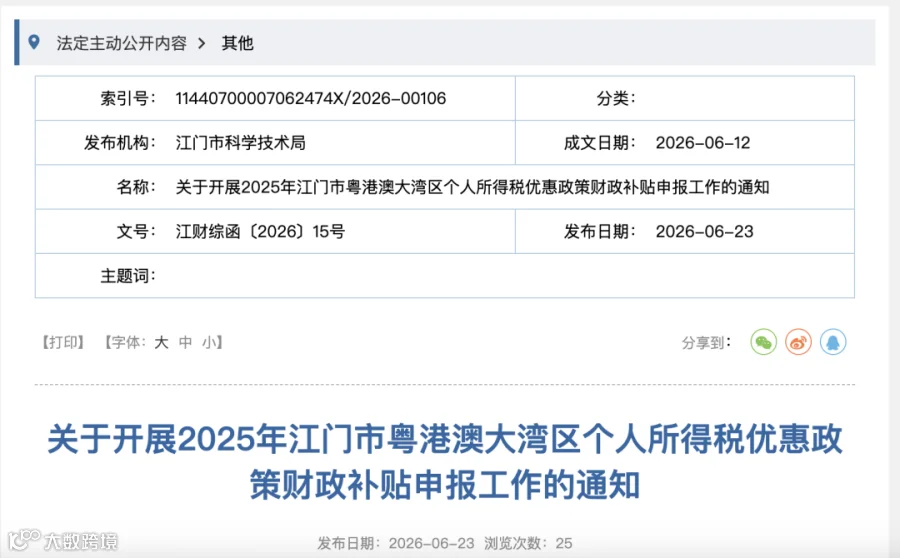
Task: Click publisher value 江门市科学技术局
Action: [x=240, y=142]
